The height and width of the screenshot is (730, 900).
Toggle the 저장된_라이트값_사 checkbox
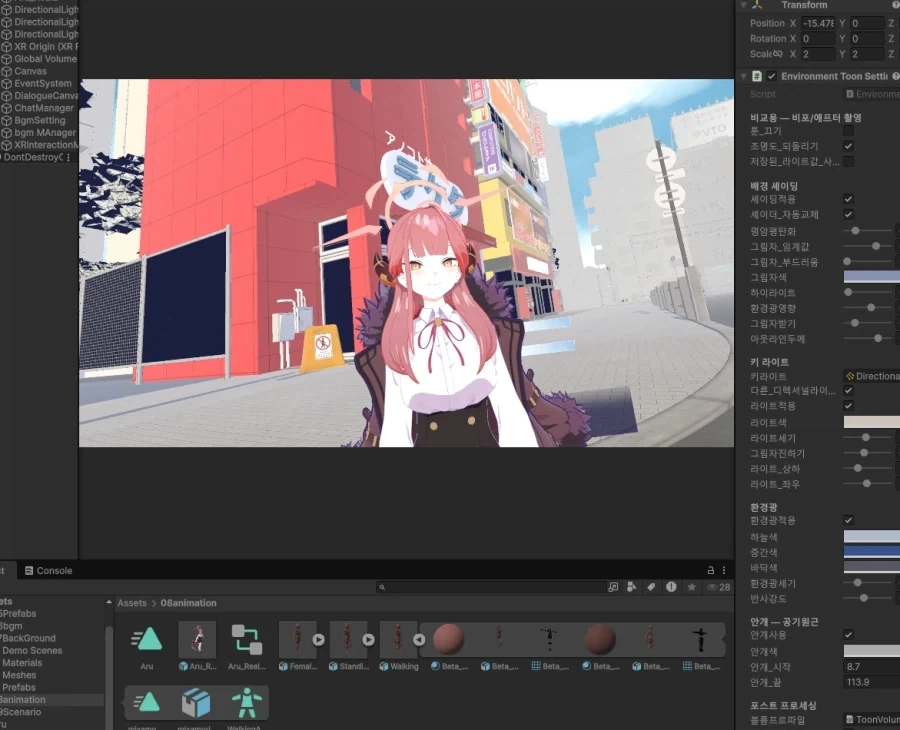pyautogui.click(x=848, y=162)
